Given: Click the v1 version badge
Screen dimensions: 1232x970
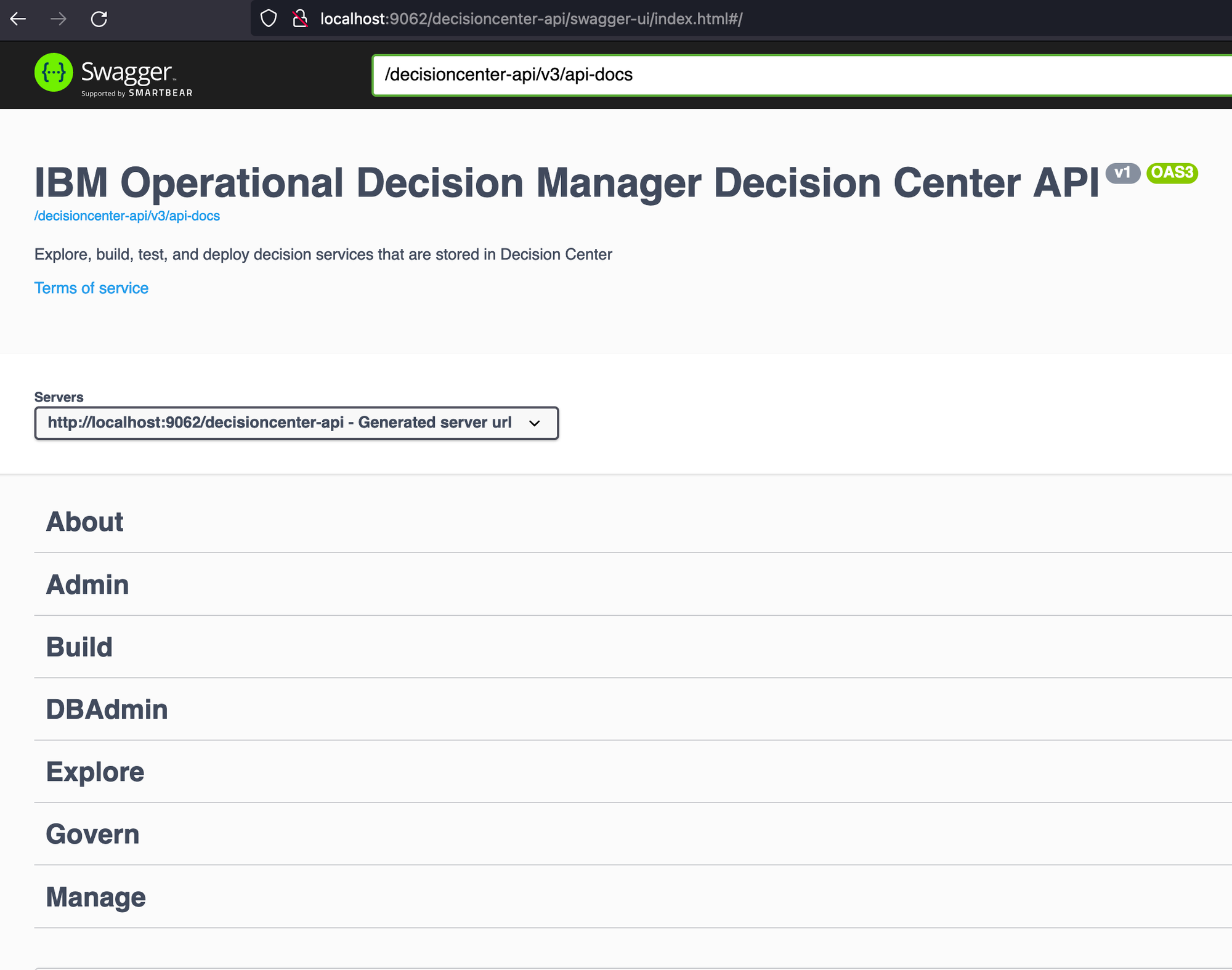Looking at the screenshot, I should coord(1122,172).
